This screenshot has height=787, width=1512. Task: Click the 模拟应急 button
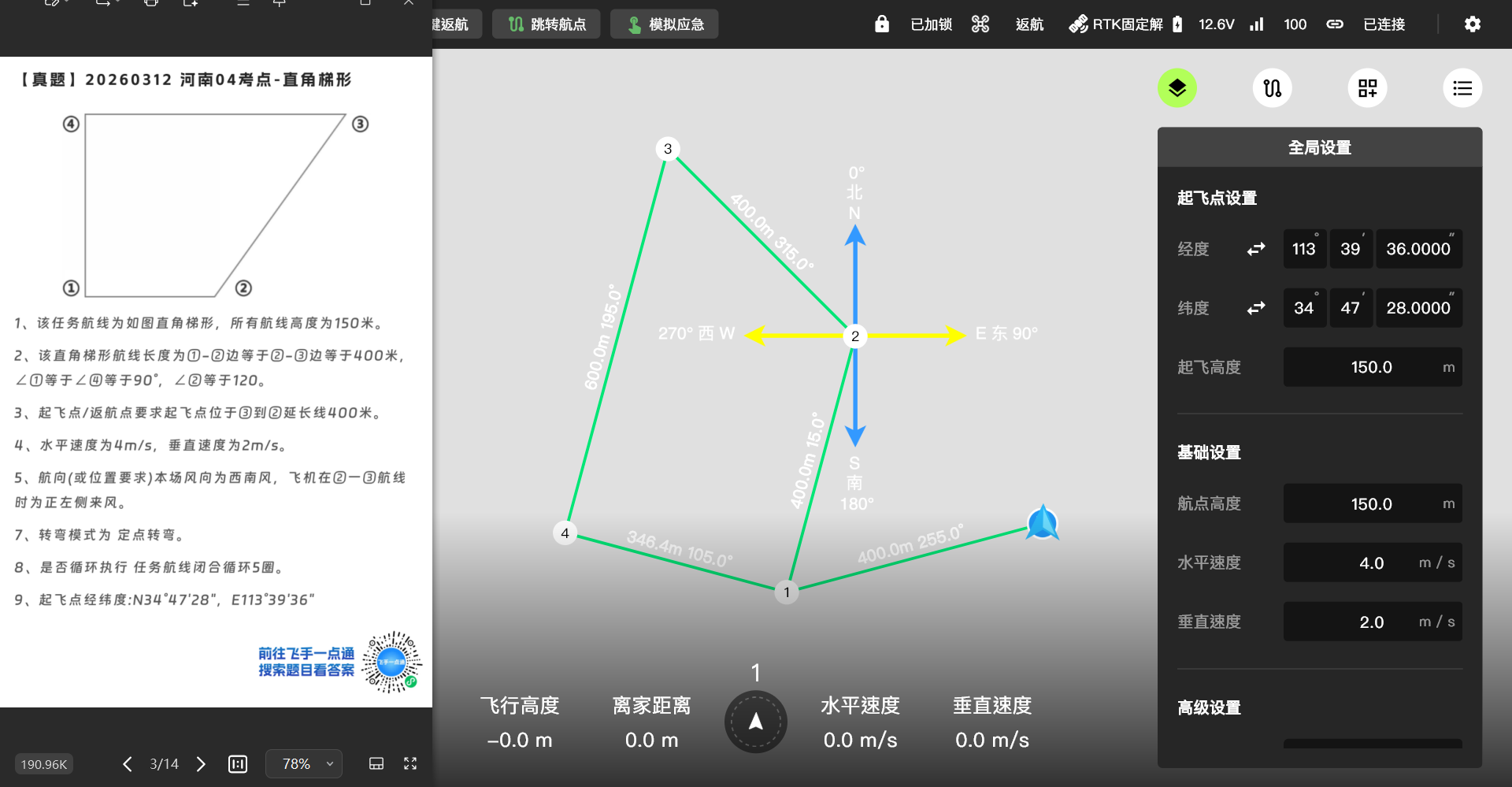665,24
